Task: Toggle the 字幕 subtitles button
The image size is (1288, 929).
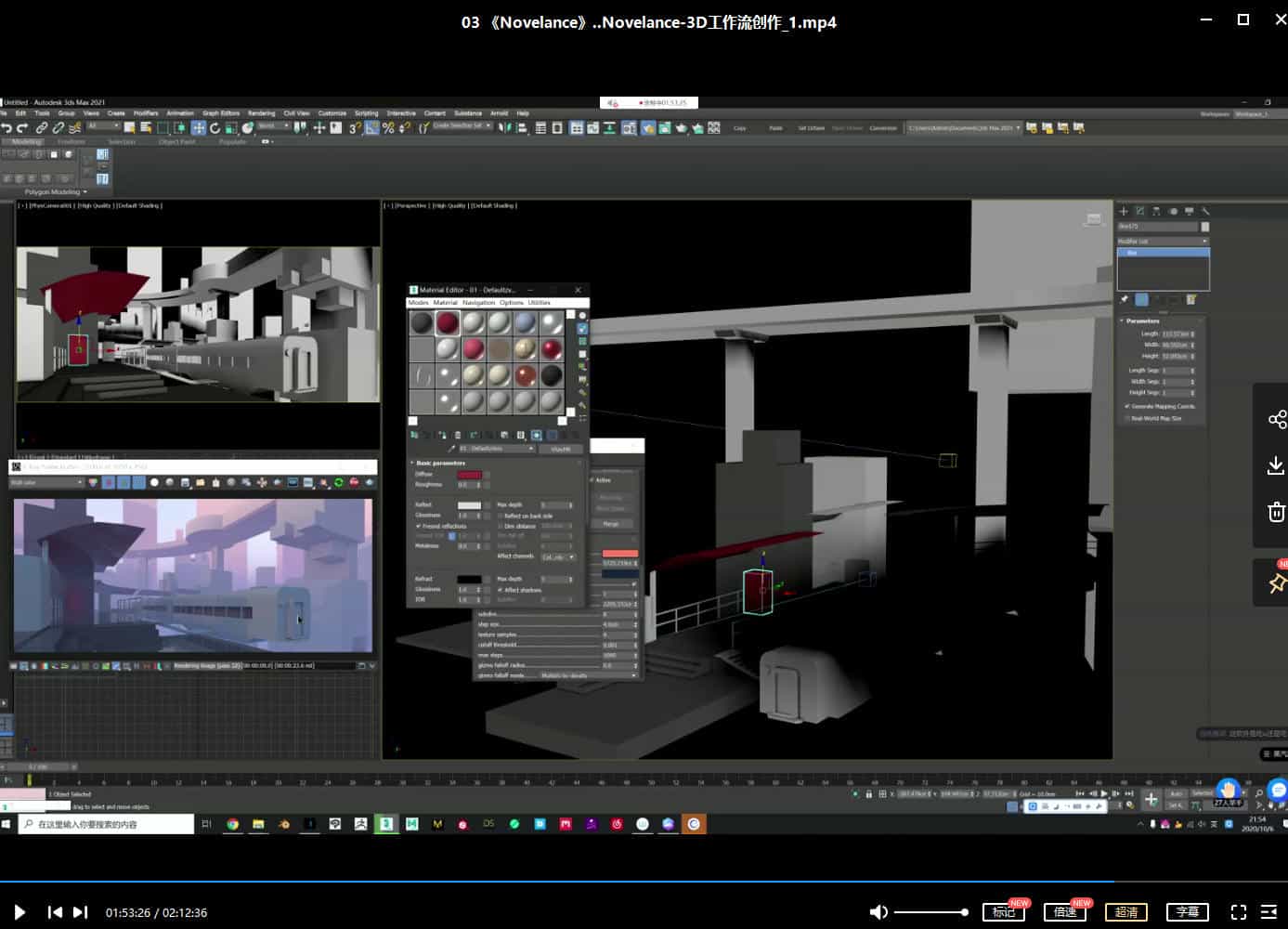Action: (x=1187, y=912)
